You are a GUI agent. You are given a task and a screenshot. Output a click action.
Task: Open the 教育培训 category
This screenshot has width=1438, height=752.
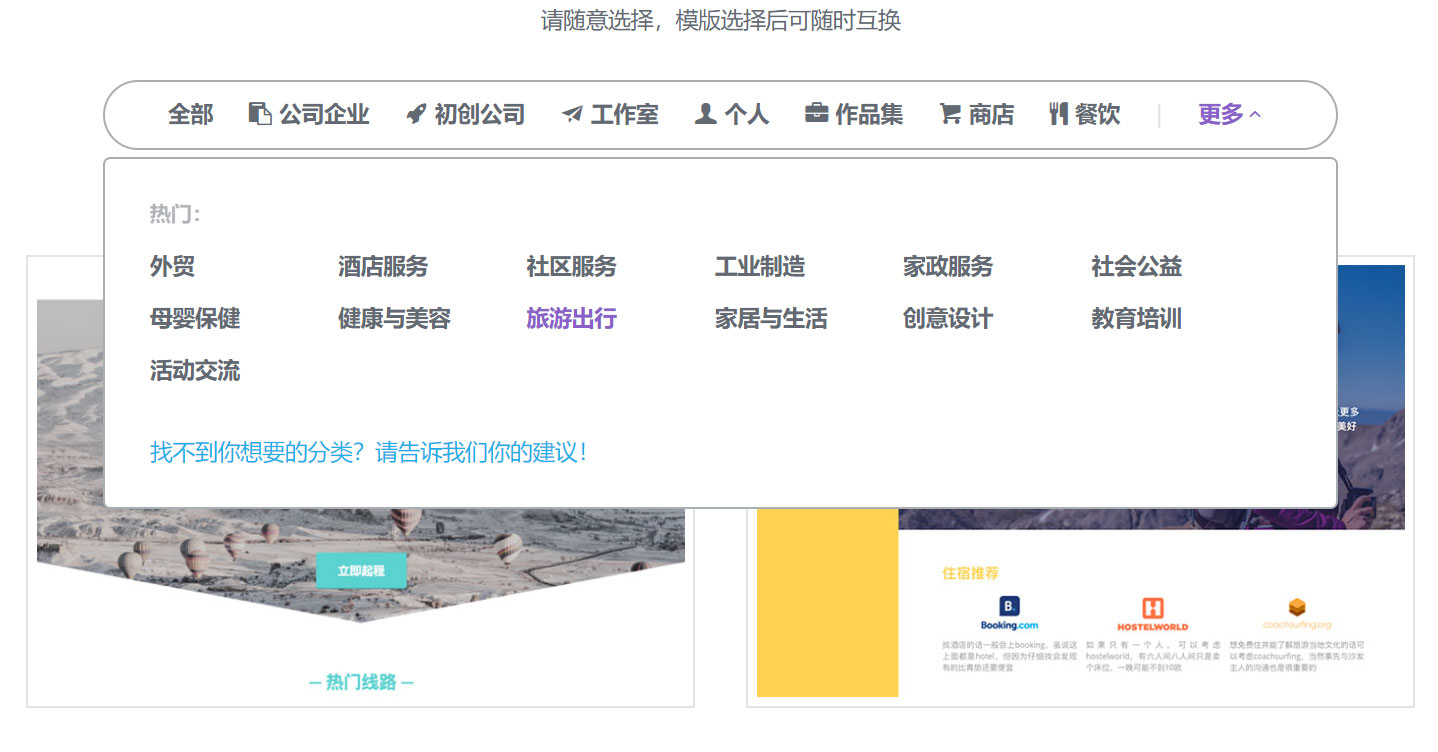1136,318
